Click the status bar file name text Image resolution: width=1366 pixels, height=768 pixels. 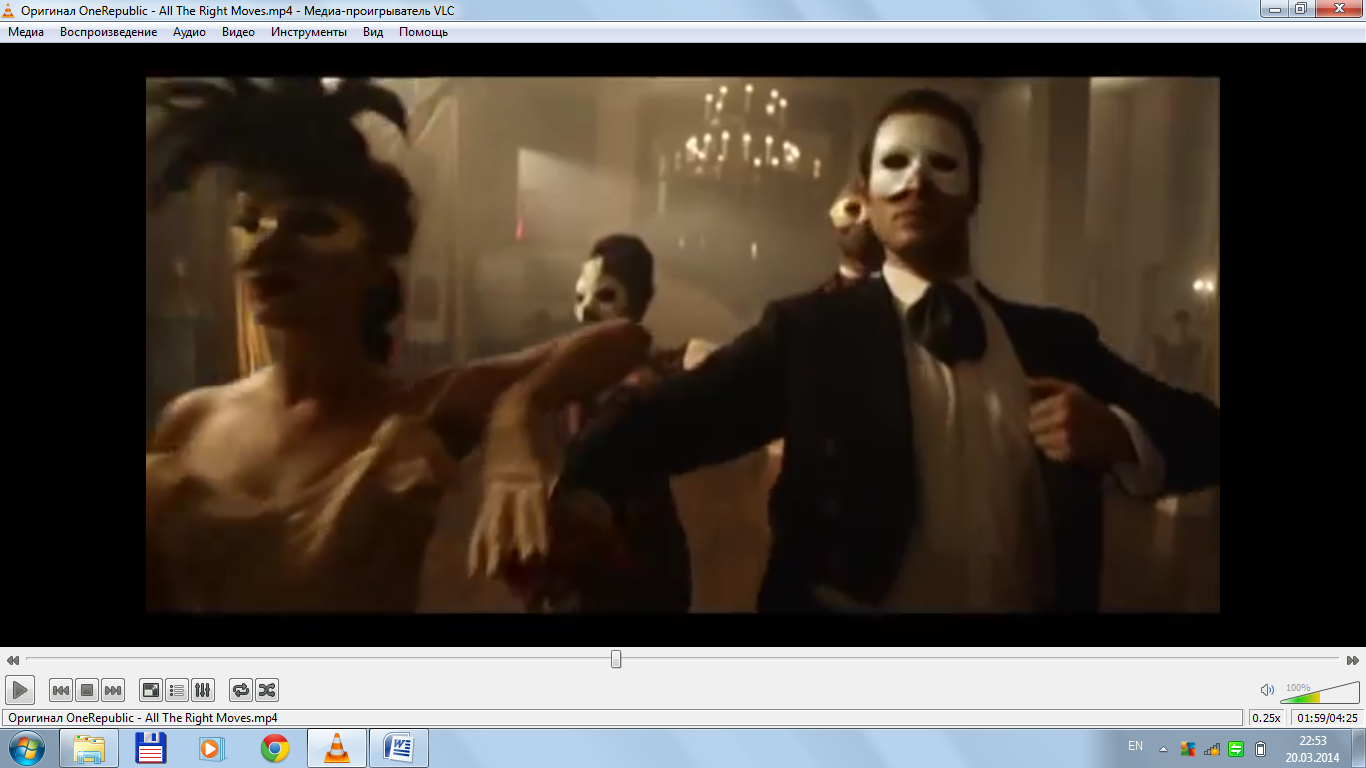click(143, 718)
